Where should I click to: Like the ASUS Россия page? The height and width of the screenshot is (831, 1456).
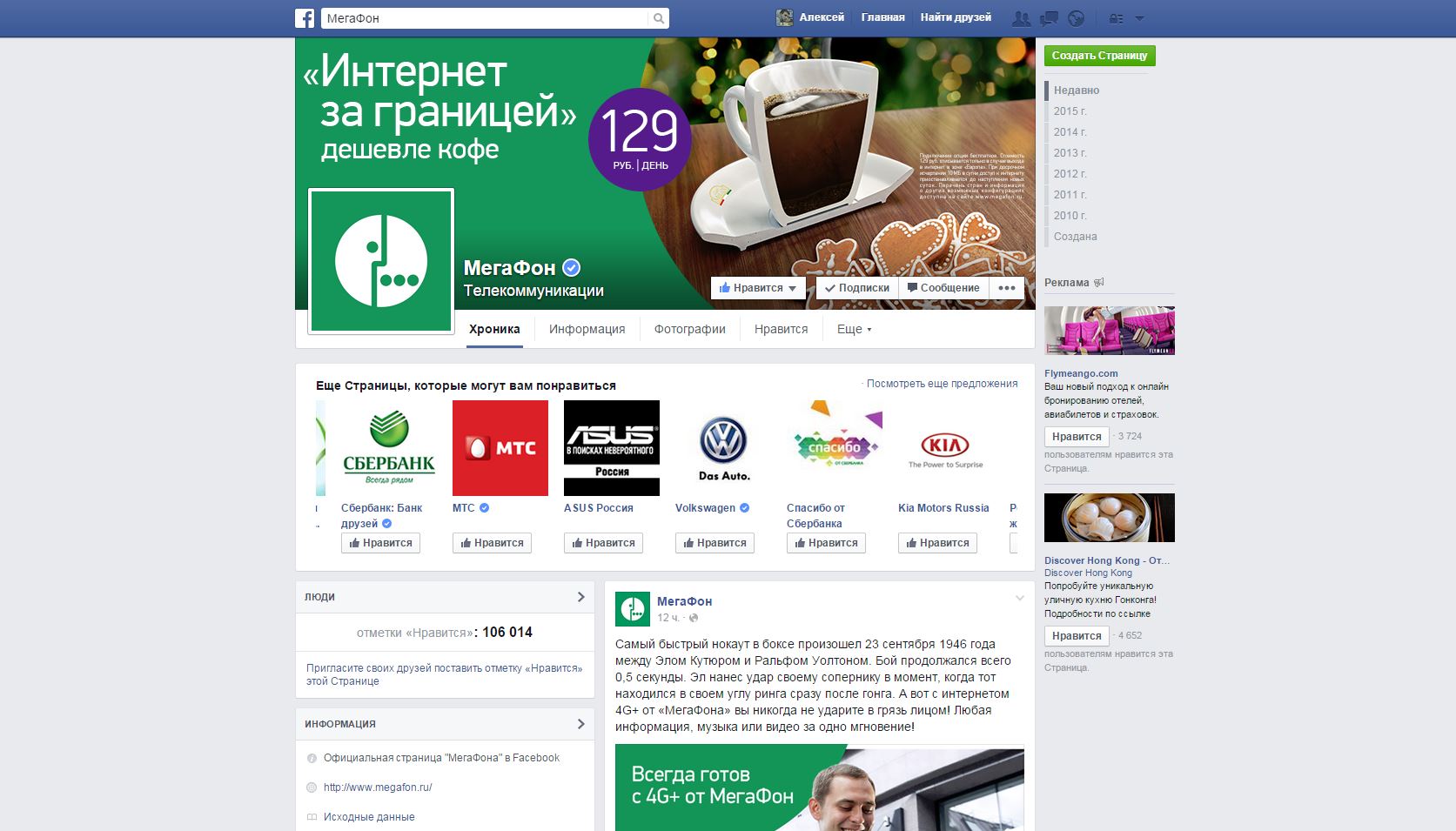point(603,543)
